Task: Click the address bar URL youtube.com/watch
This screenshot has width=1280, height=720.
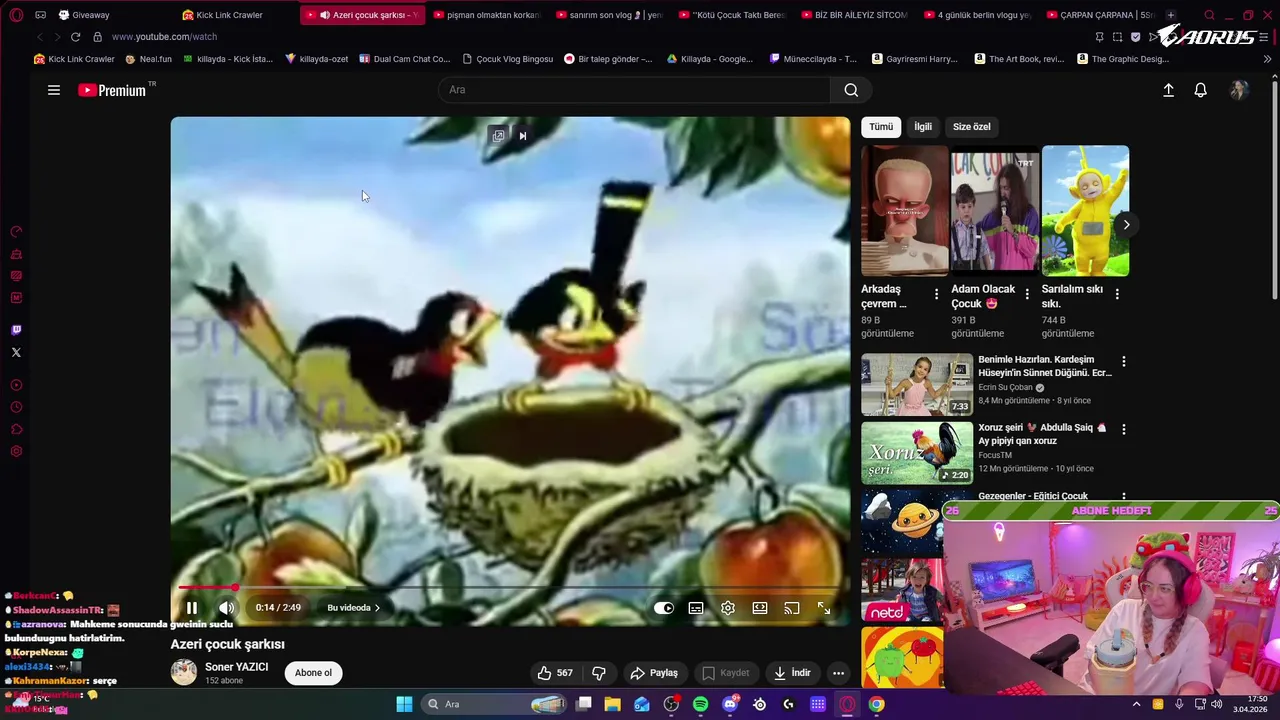Action: tap(164, 37)
